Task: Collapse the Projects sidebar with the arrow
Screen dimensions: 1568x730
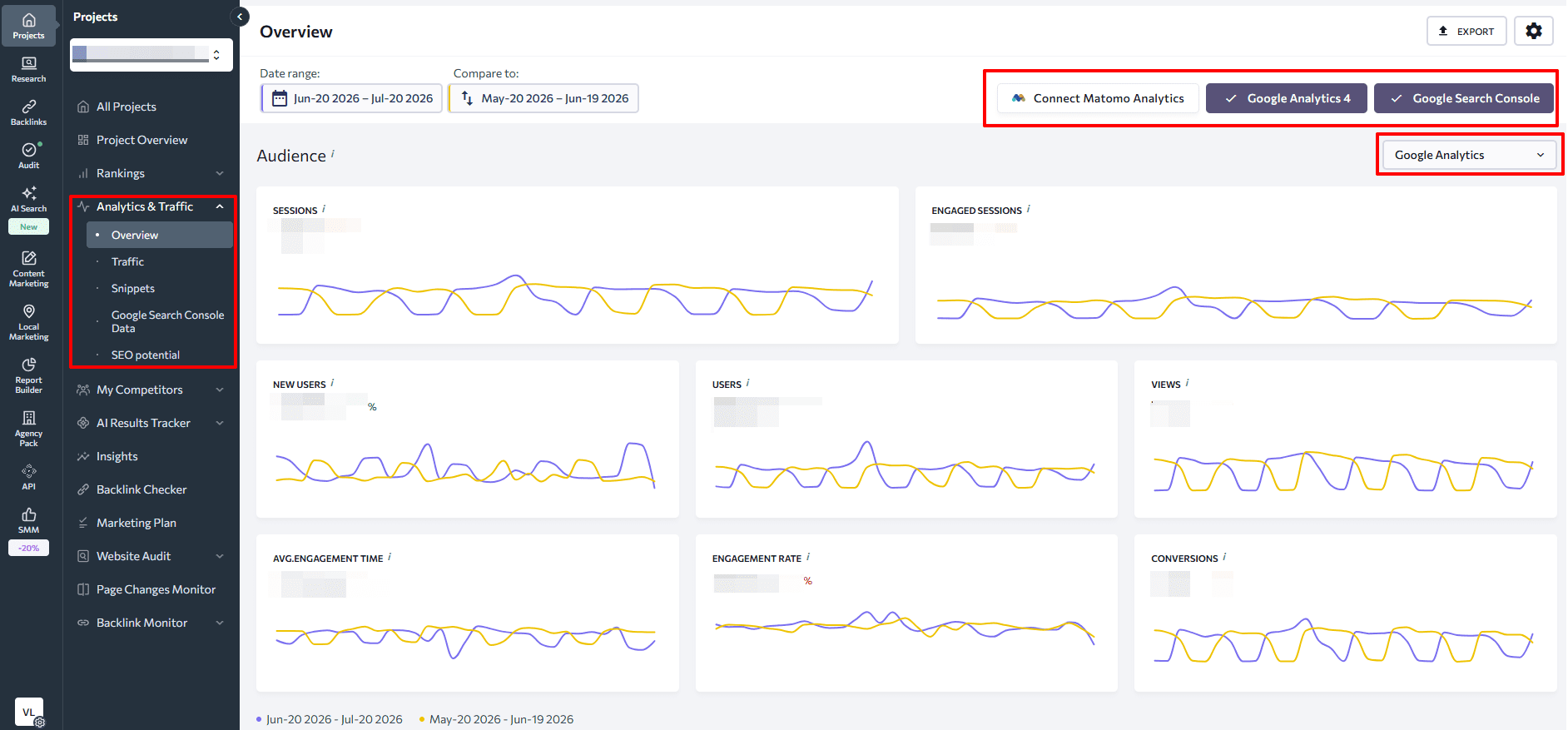Action: pos(240,16)
